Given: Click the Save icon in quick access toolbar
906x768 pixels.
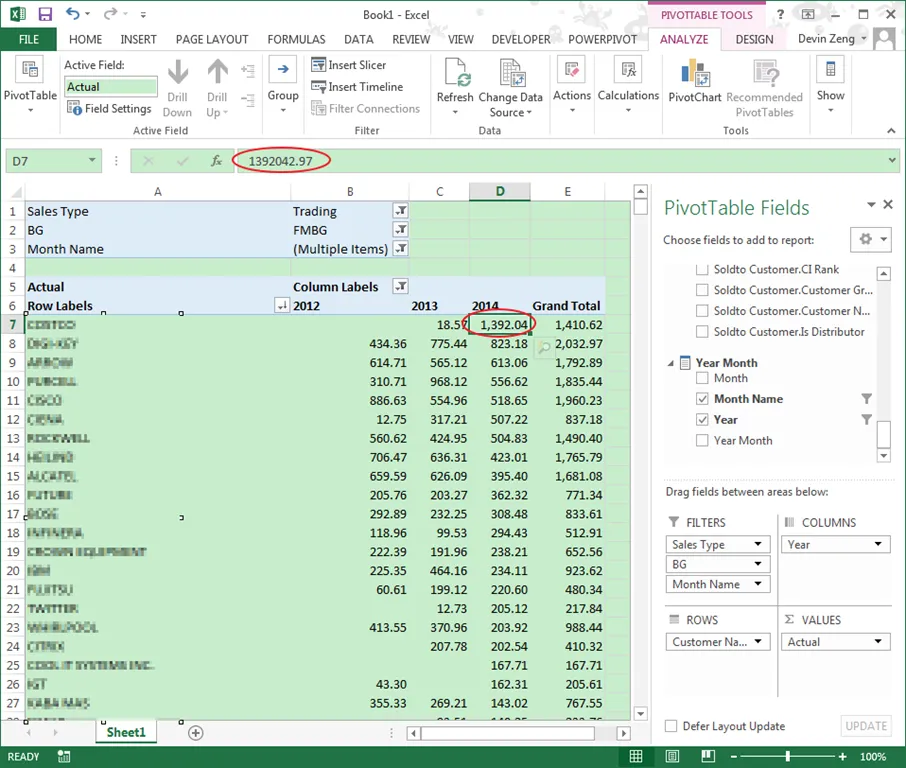Looking at the screenshot, I should point(45,14).
